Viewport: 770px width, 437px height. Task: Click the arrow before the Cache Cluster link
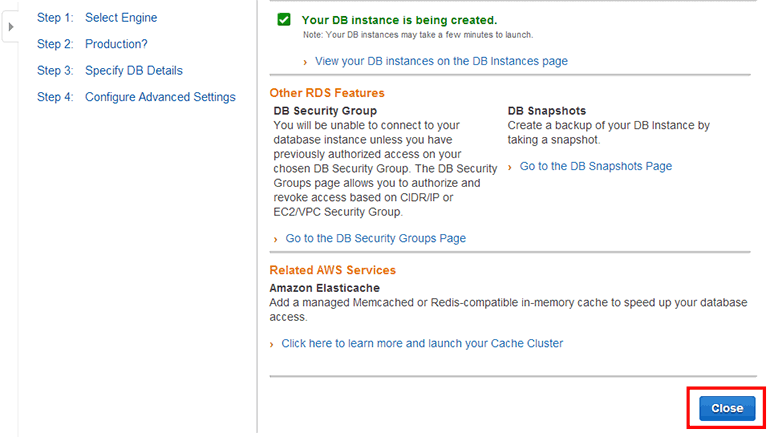(273, 344)
